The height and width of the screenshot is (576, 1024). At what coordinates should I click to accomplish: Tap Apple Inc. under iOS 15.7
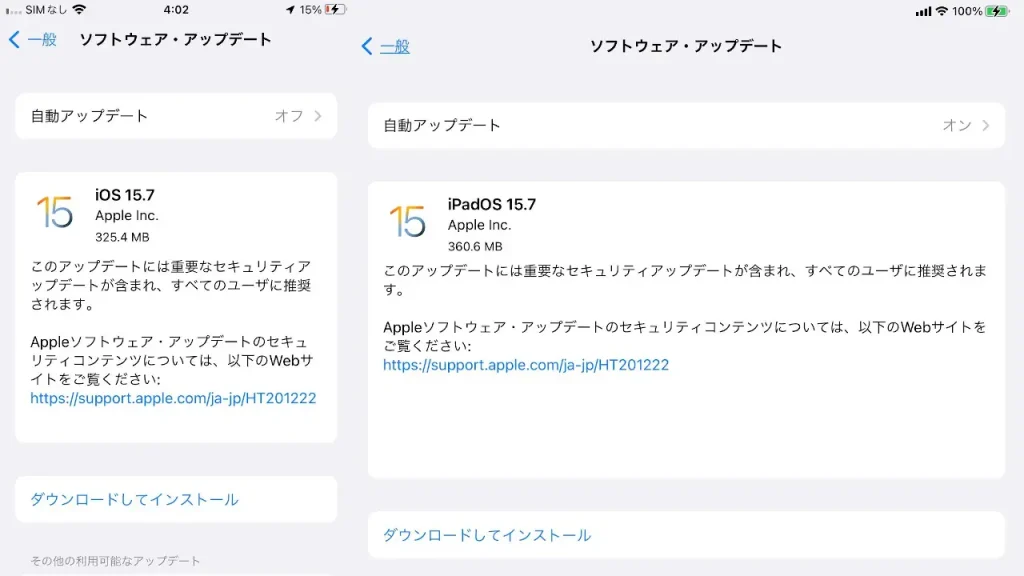click(x=127, y=216)
